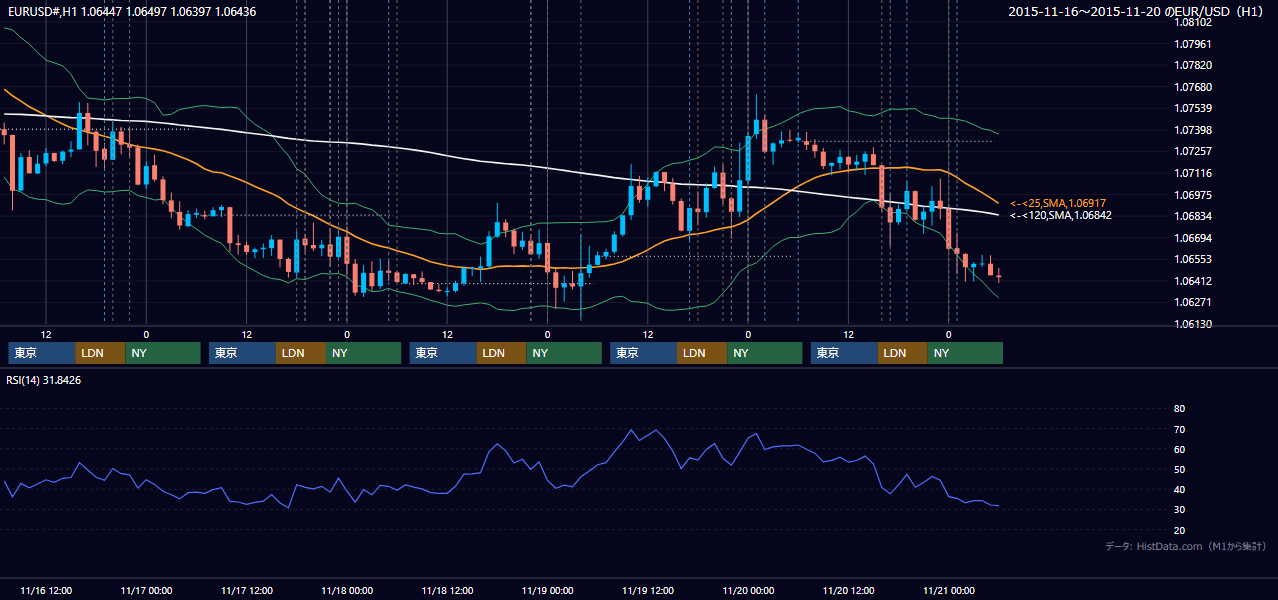Click the 11/17 00:00 time axis label

click(x=146, y=590)
